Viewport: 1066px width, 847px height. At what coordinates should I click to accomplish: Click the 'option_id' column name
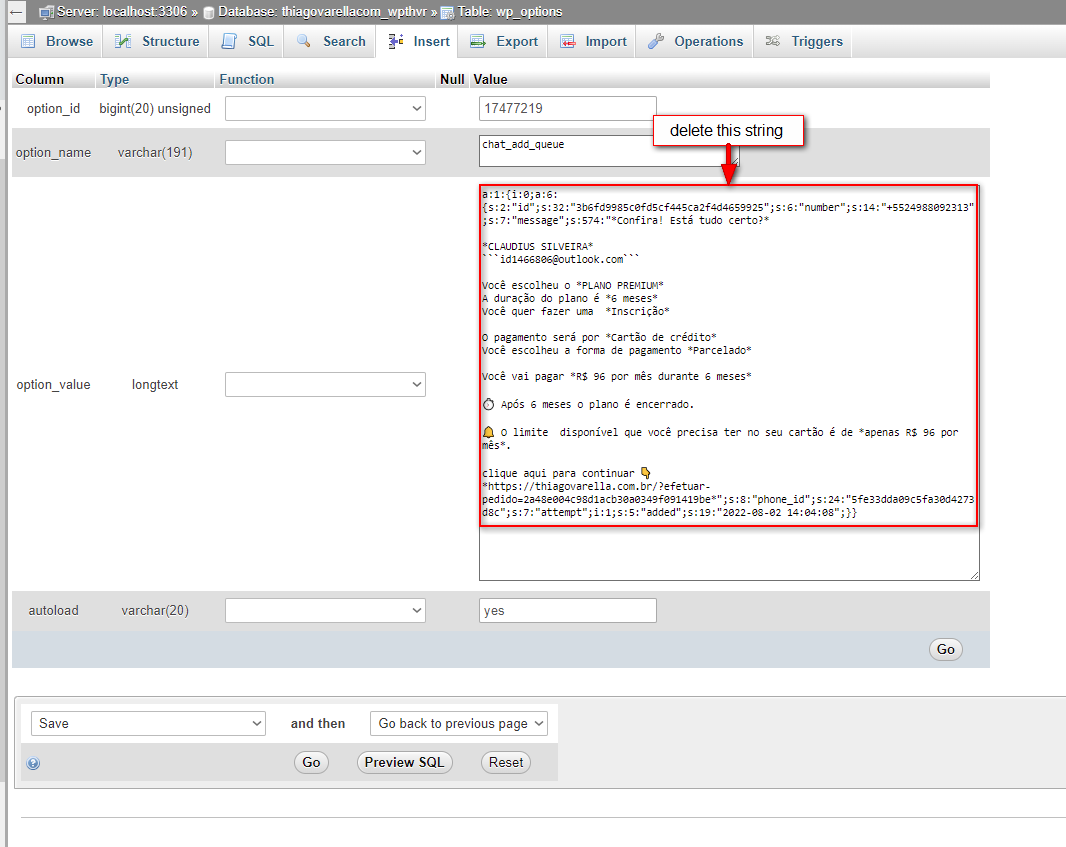click(53, 109)
